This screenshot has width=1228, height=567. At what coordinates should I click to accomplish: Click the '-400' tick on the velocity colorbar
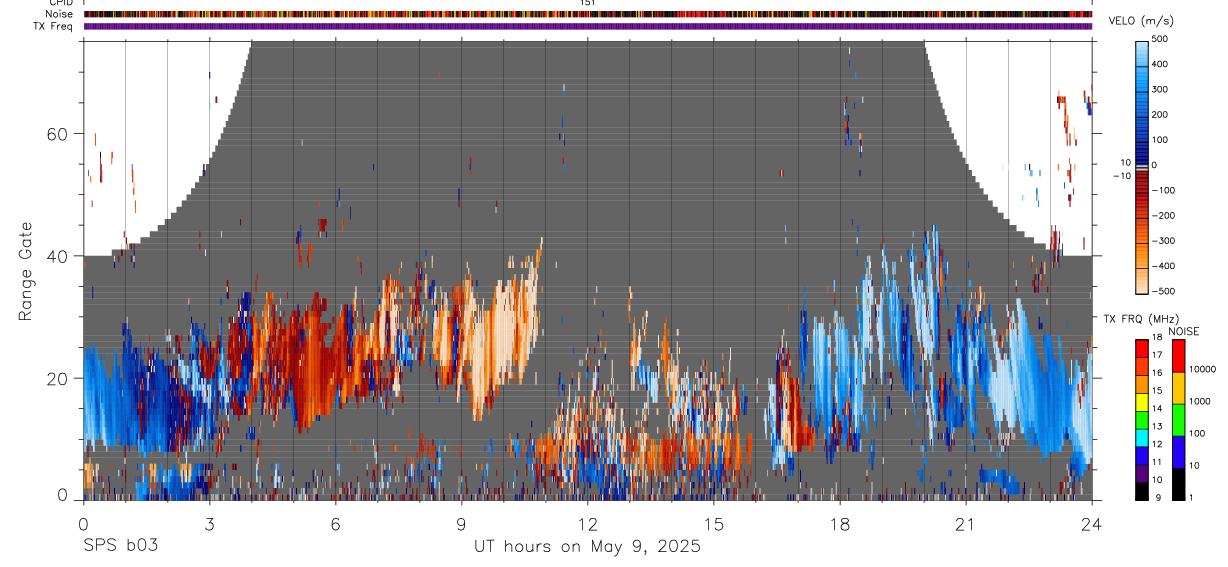click(x=1166, y=266)
